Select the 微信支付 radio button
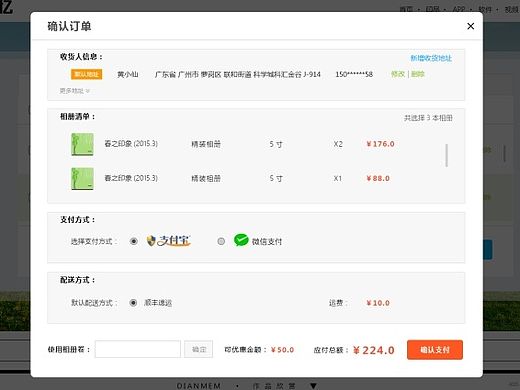This screenshot has width=520, height=390. 221,241
